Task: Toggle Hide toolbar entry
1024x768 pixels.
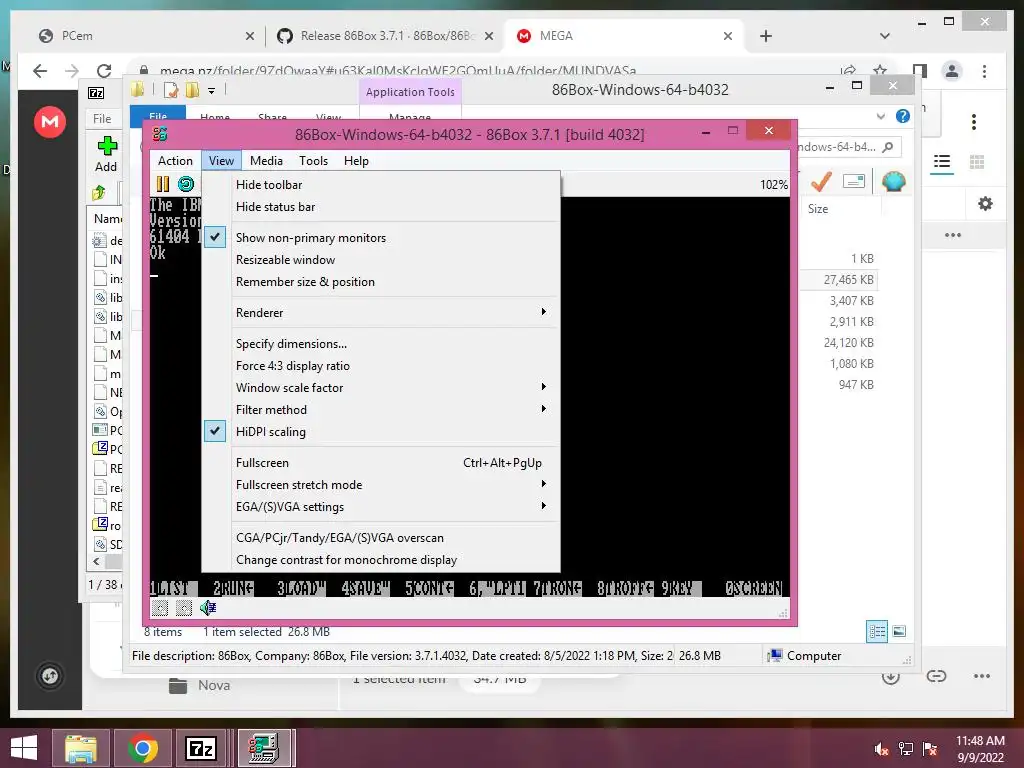Action: tap(381, 185)
